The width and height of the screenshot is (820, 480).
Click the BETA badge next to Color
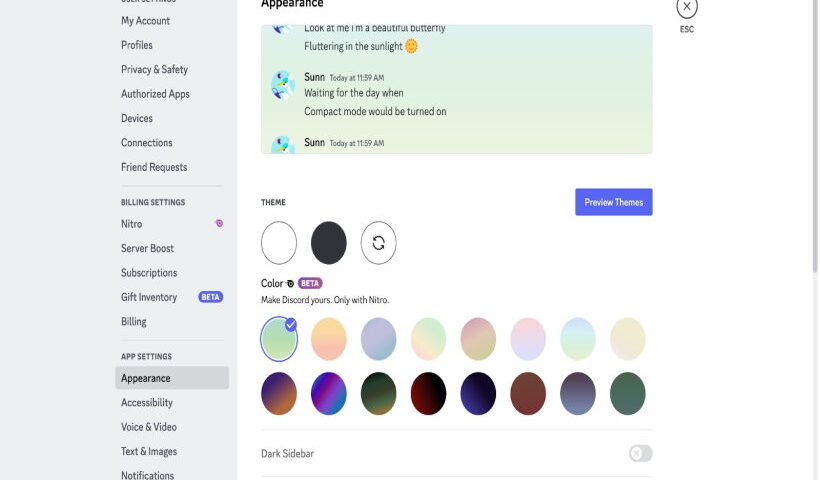[310, 283]
